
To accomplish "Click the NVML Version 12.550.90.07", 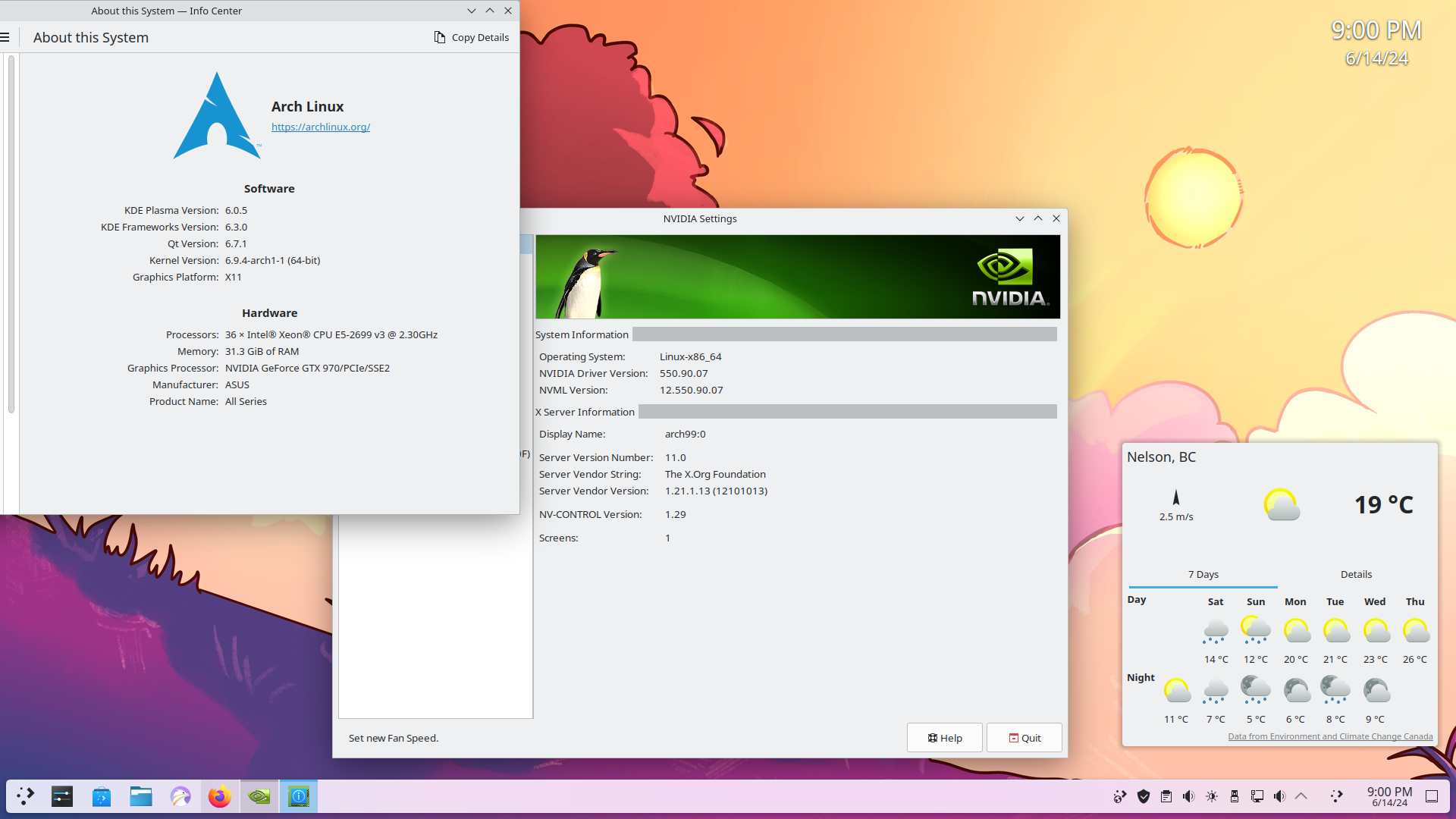I will coord(691,390).
